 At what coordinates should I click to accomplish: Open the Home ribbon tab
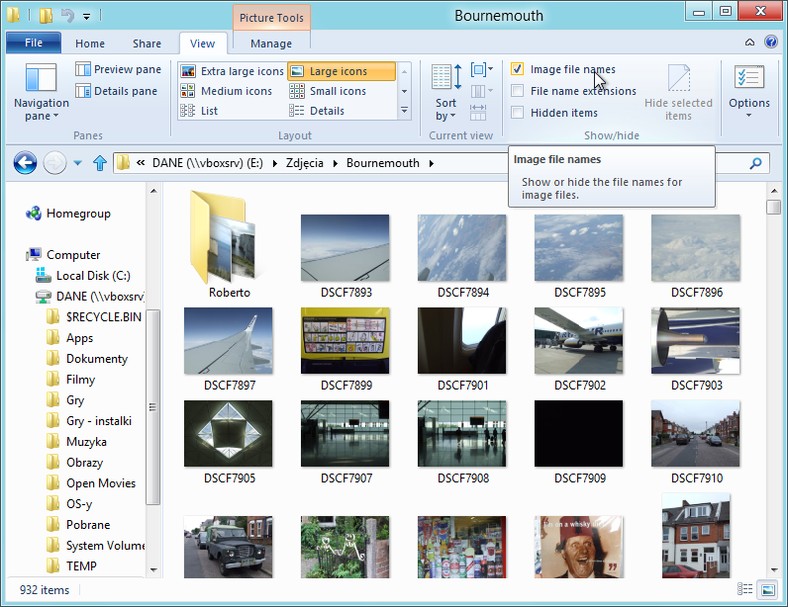coord(90,44)
